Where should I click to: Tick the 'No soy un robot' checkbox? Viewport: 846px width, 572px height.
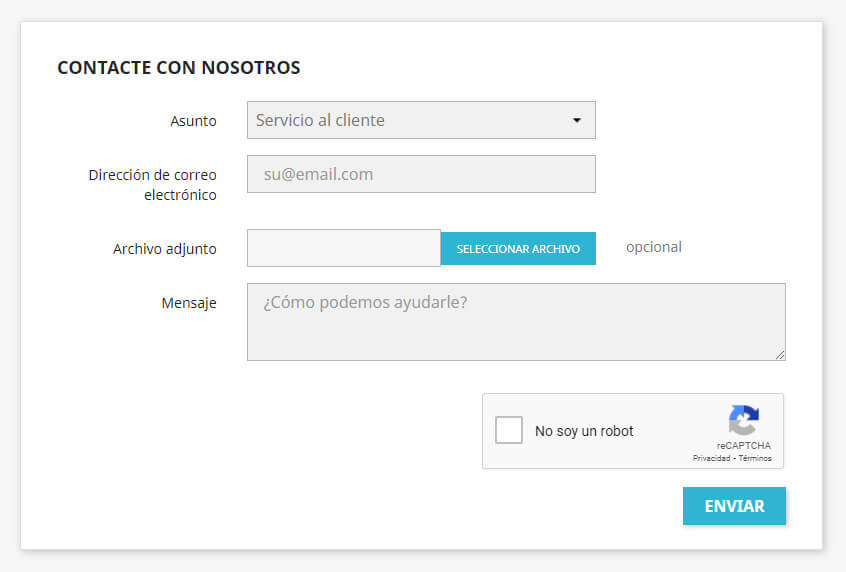pos(509,430)
